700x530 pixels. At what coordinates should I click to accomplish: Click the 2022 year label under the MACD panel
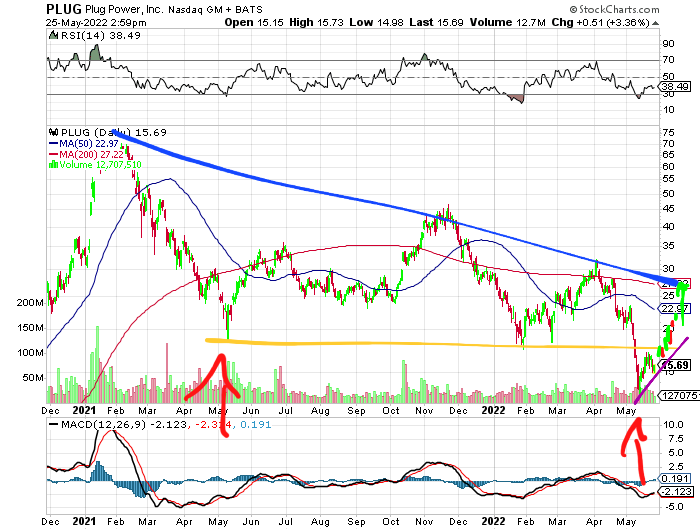coord(493,521)
